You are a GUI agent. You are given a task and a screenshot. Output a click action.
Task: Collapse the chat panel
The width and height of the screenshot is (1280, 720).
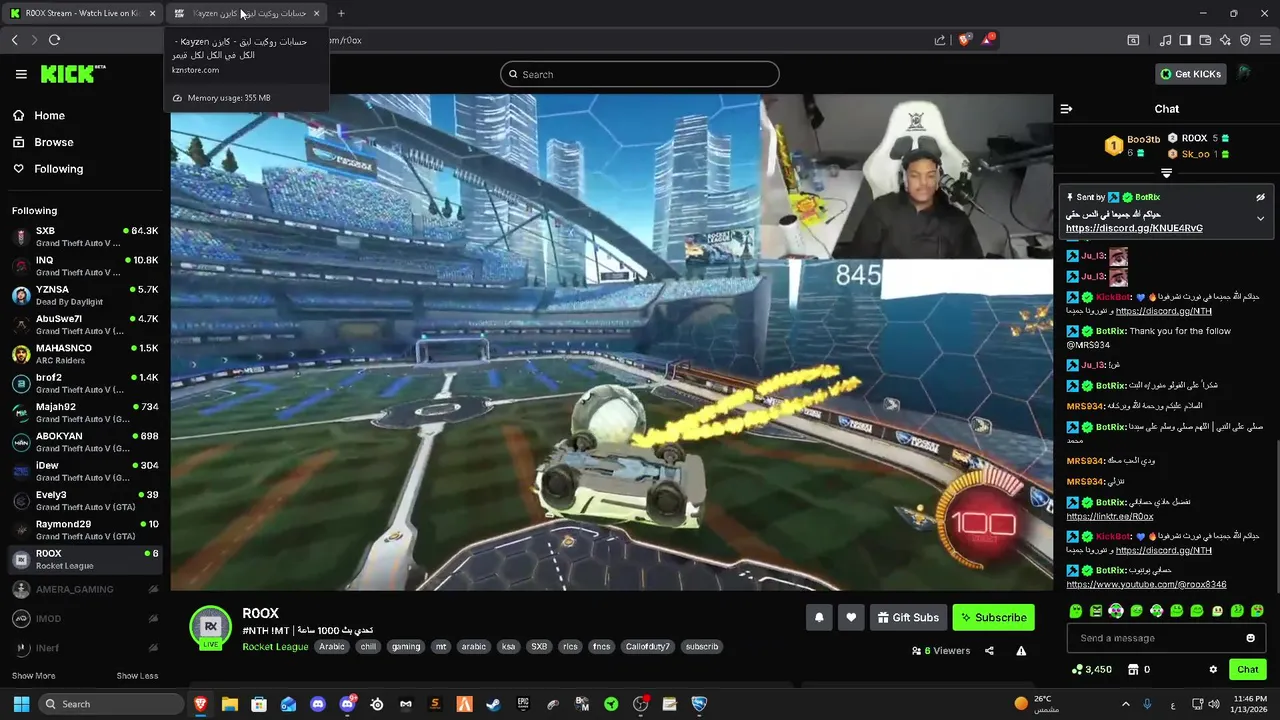click(x=1066, y=109)
